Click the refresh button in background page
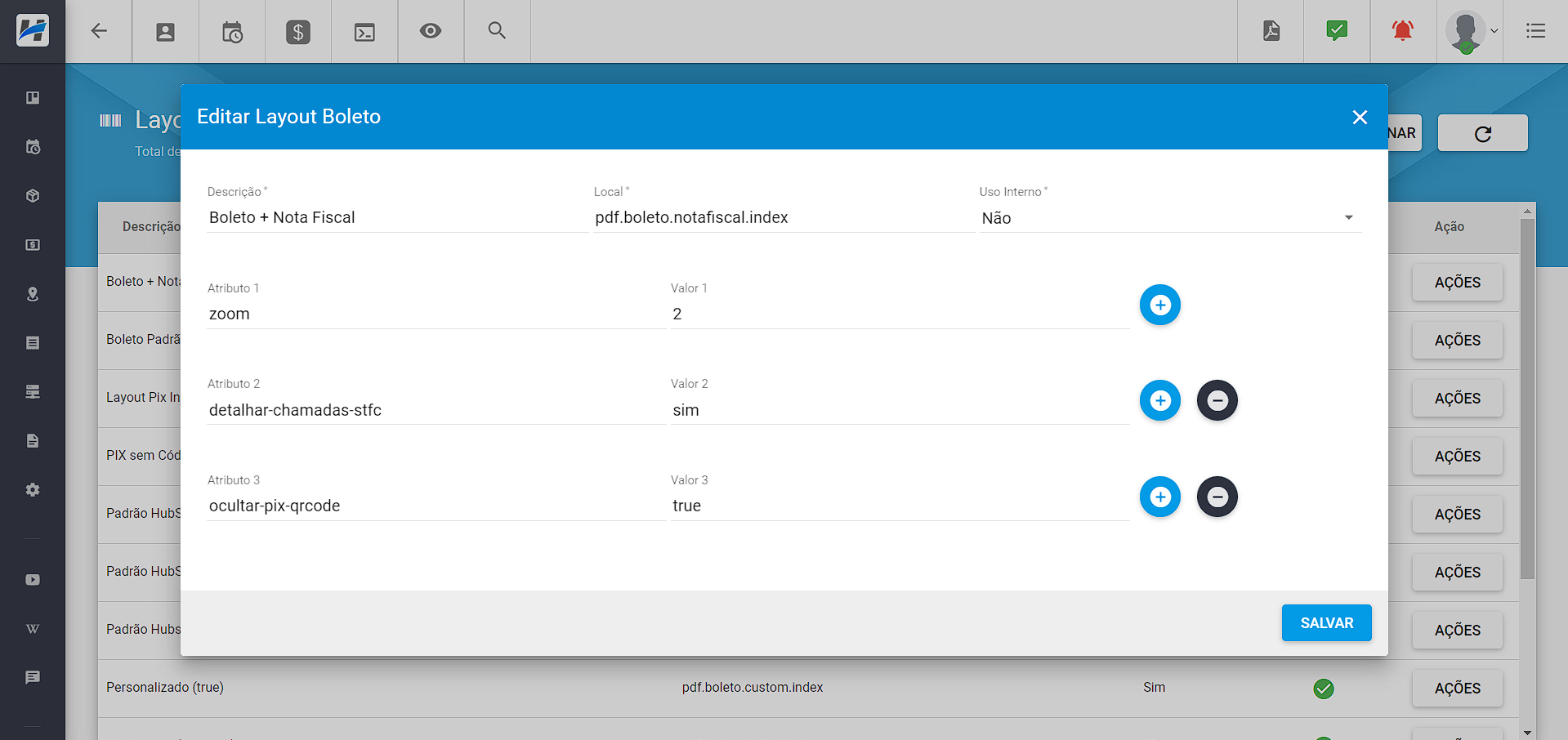 1482,133
